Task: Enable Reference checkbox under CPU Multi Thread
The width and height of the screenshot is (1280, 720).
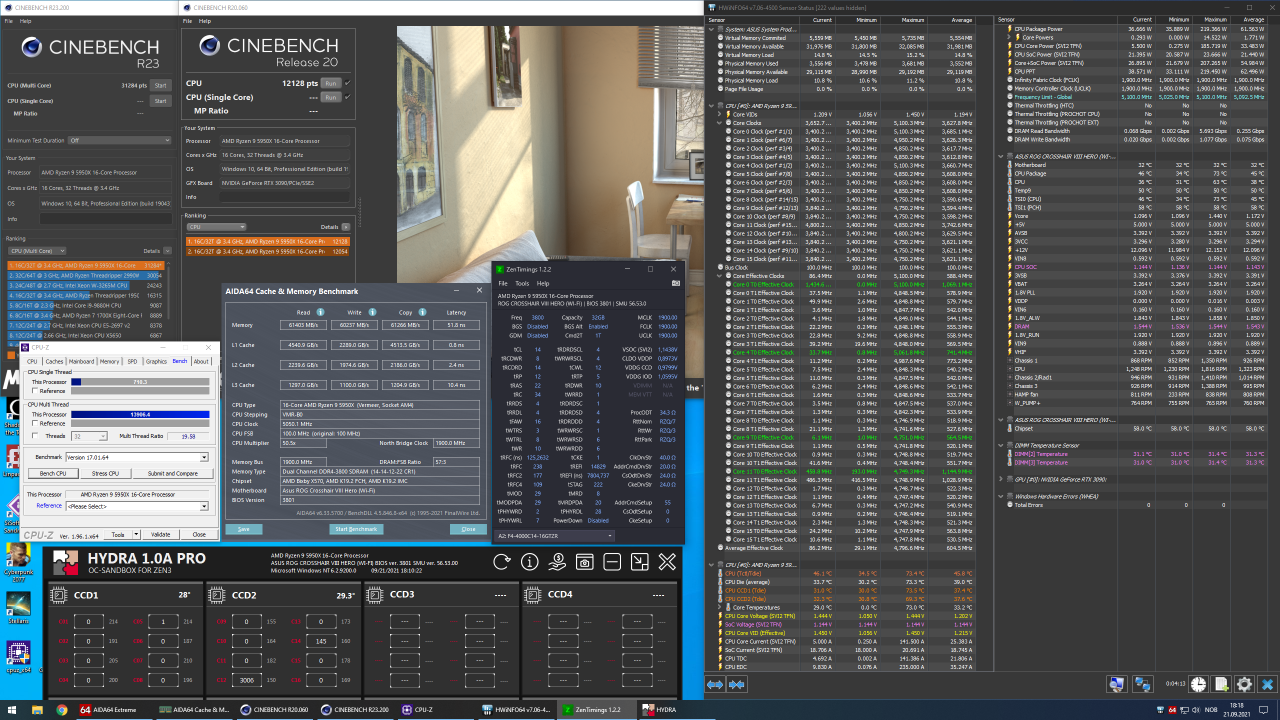Action: (x=34, y=423)
